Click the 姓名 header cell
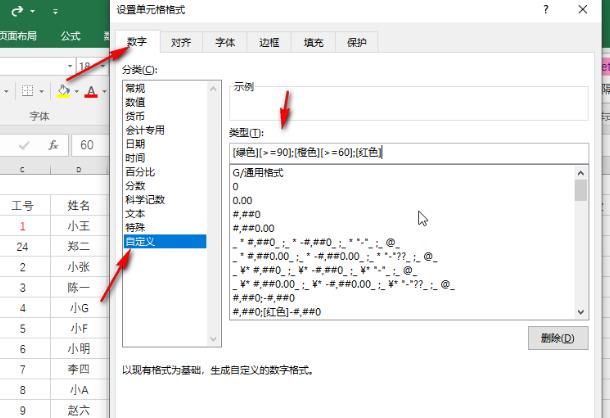This screenshot has height=418, width=610. pyautogui.click(x=79, y=205)
